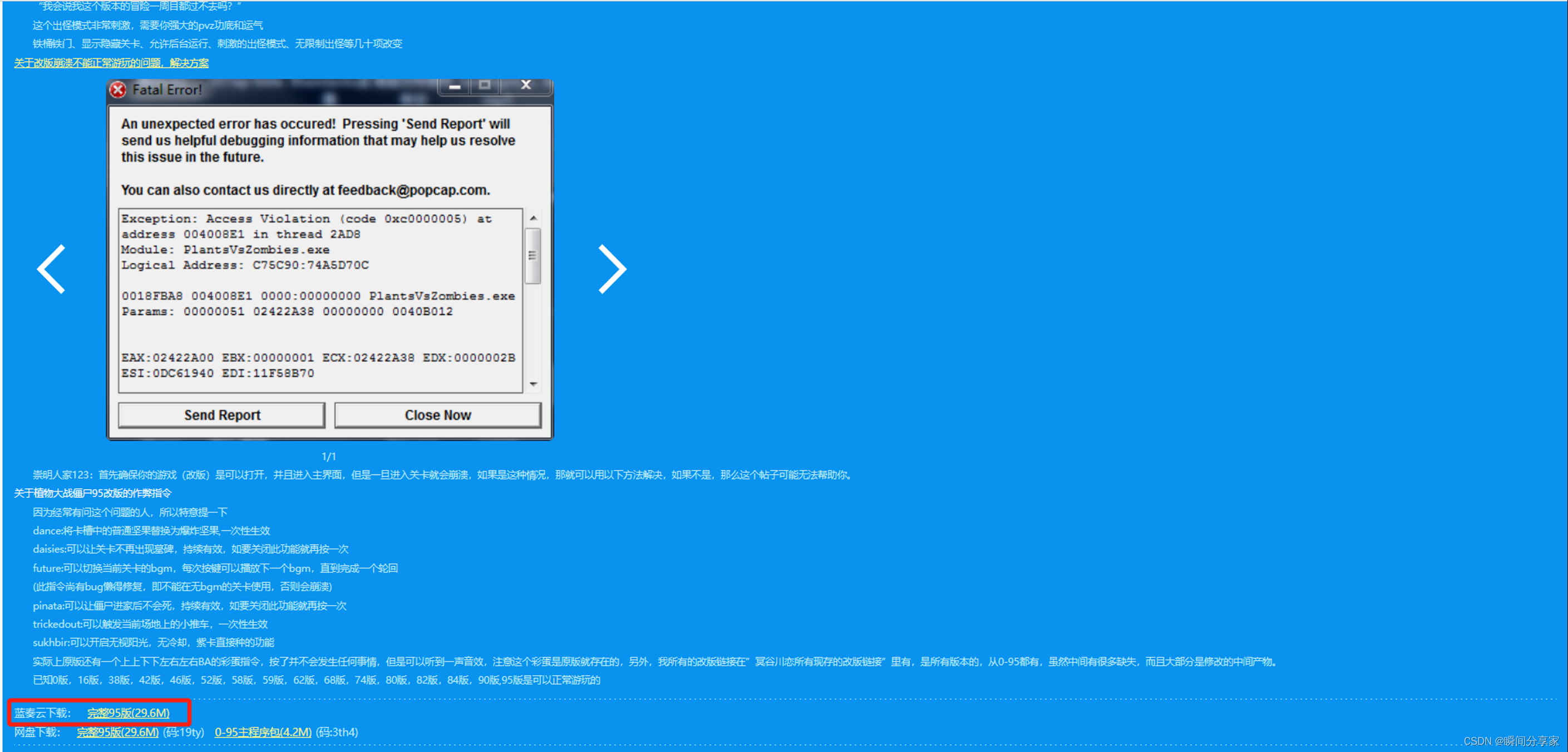Click scroll-down arrow in exception details box

533,384
